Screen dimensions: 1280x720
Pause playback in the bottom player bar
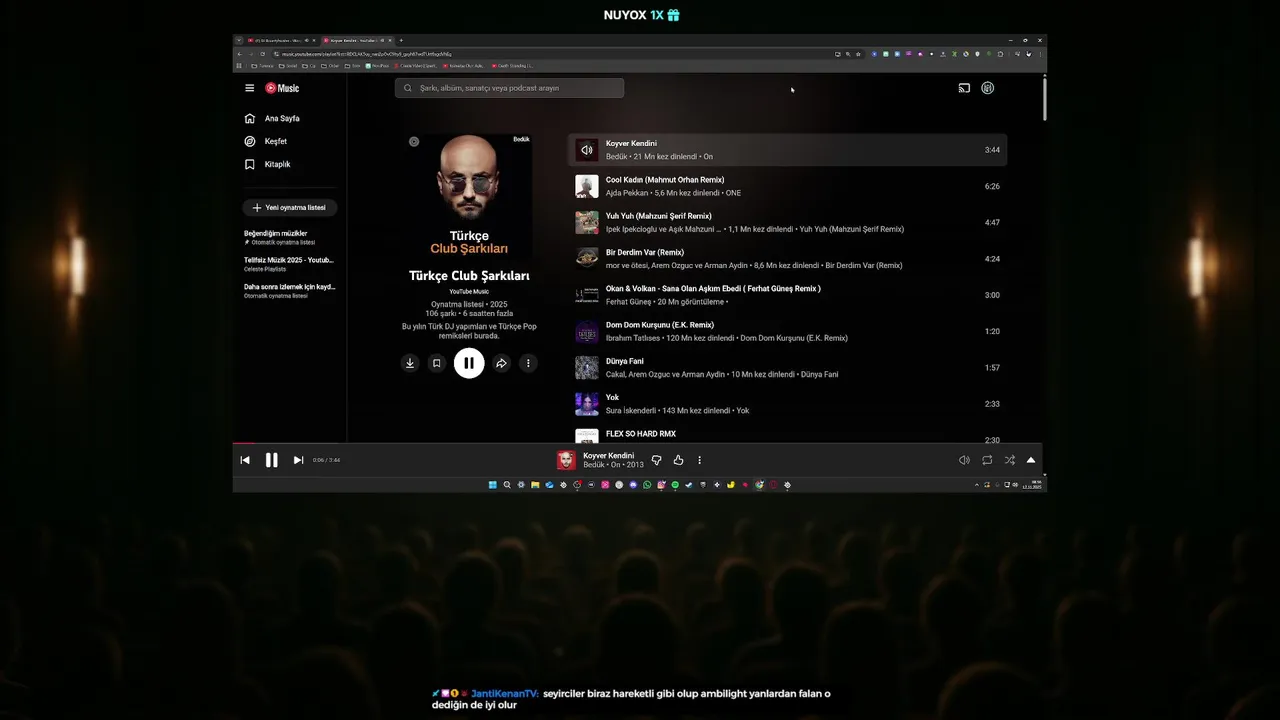point(271,460)
